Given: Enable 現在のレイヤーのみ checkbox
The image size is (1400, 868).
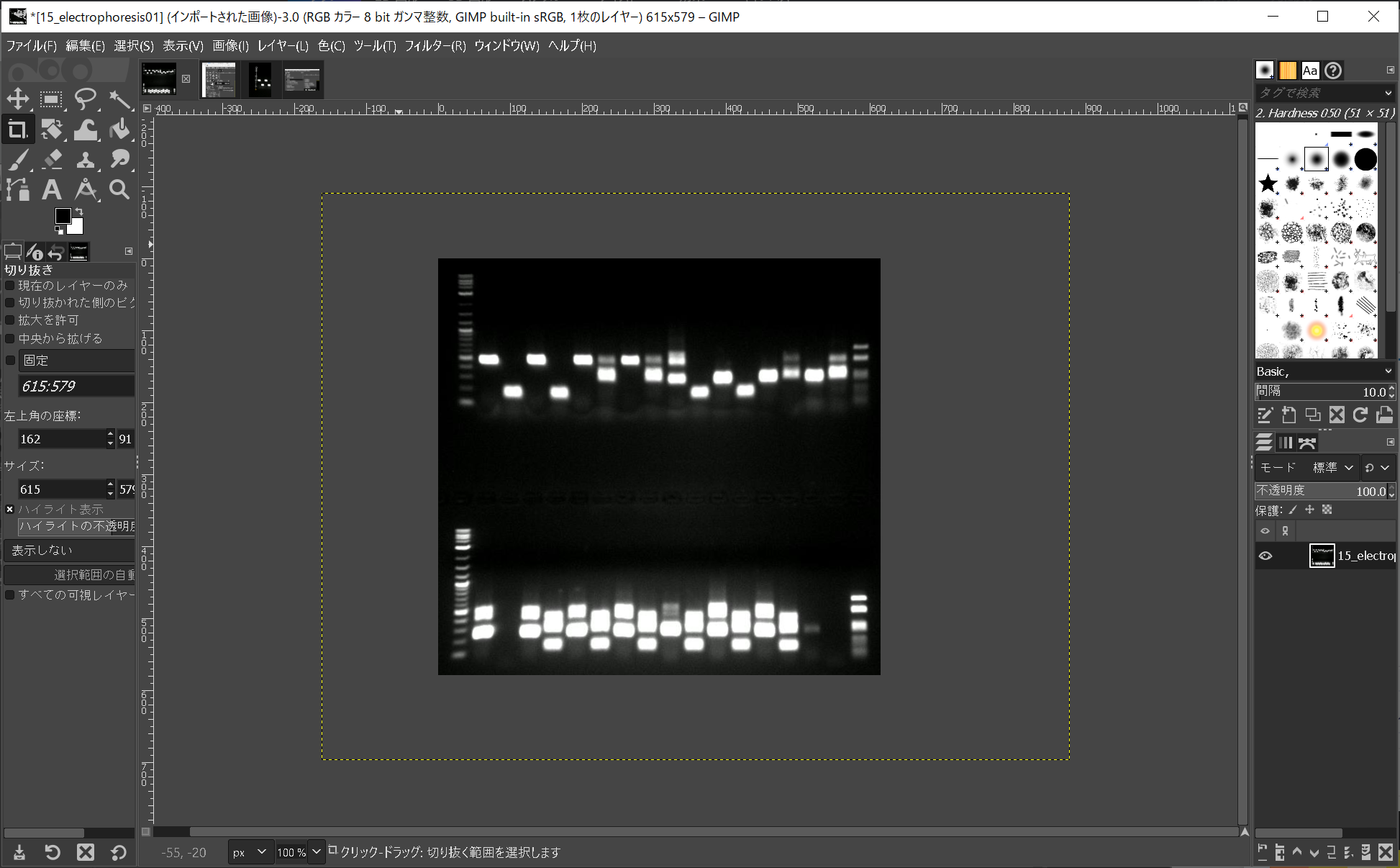Looking at the screenshot, I should click(10, 286).
